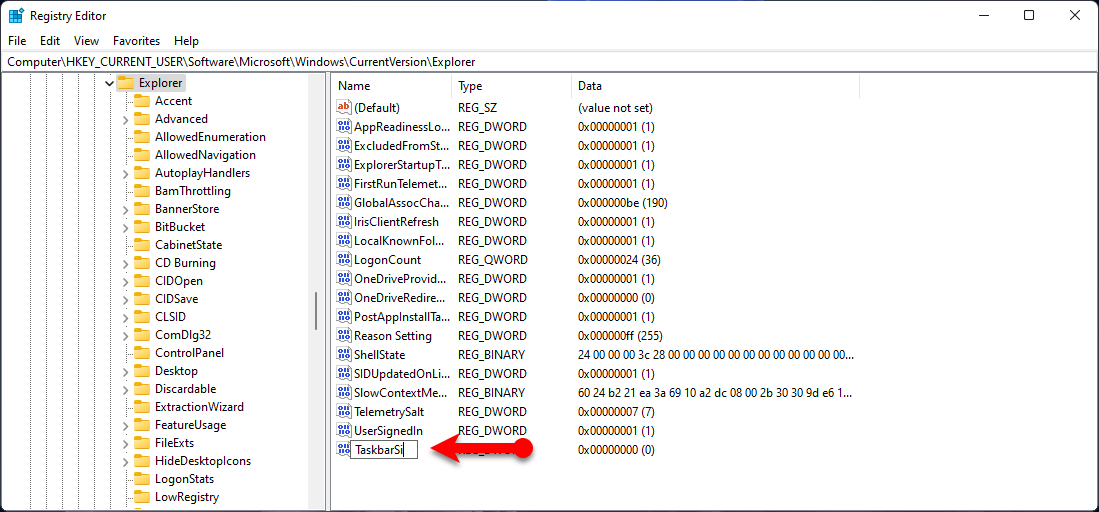Click the registry path address bar
1099x512 pixels.
pyautogui.click(x=550, y=62)
